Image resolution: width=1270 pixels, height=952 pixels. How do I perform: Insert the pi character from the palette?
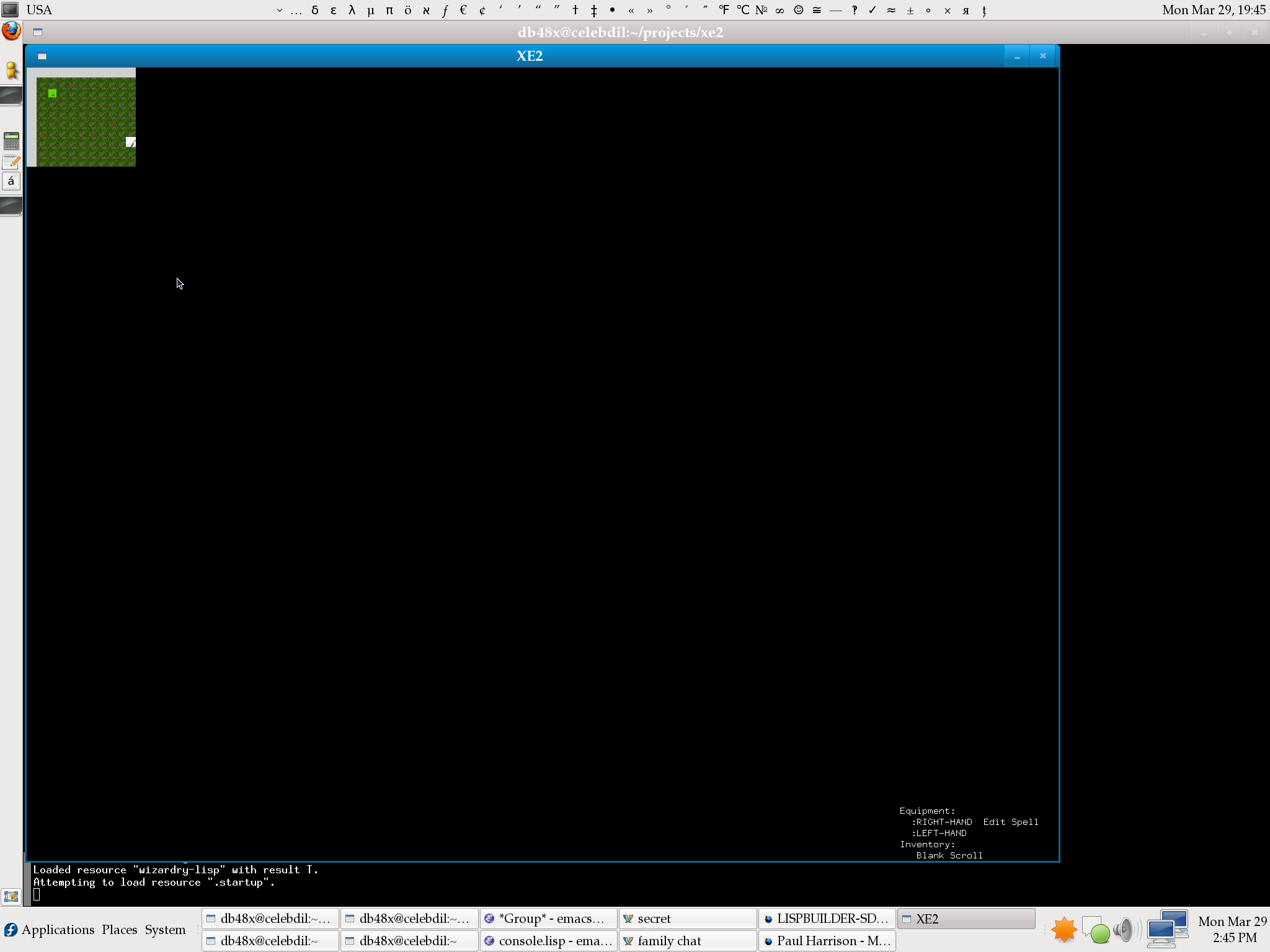click(389, 10)
